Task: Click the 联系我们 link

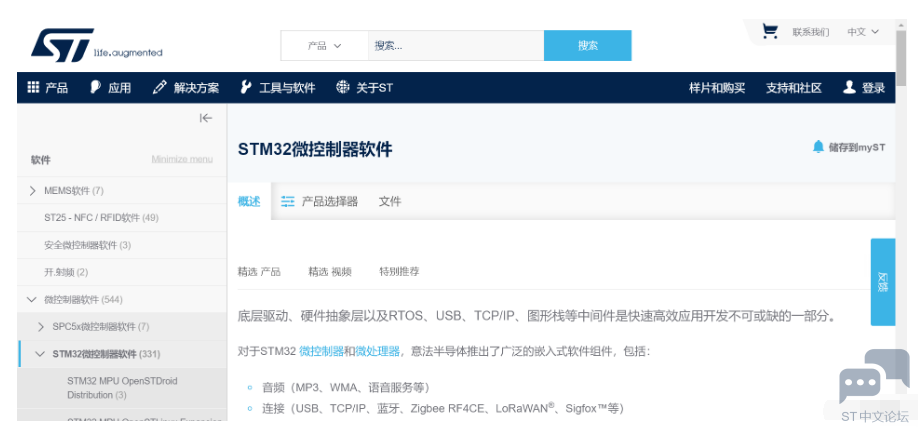Action: click(x=811, y=32)
